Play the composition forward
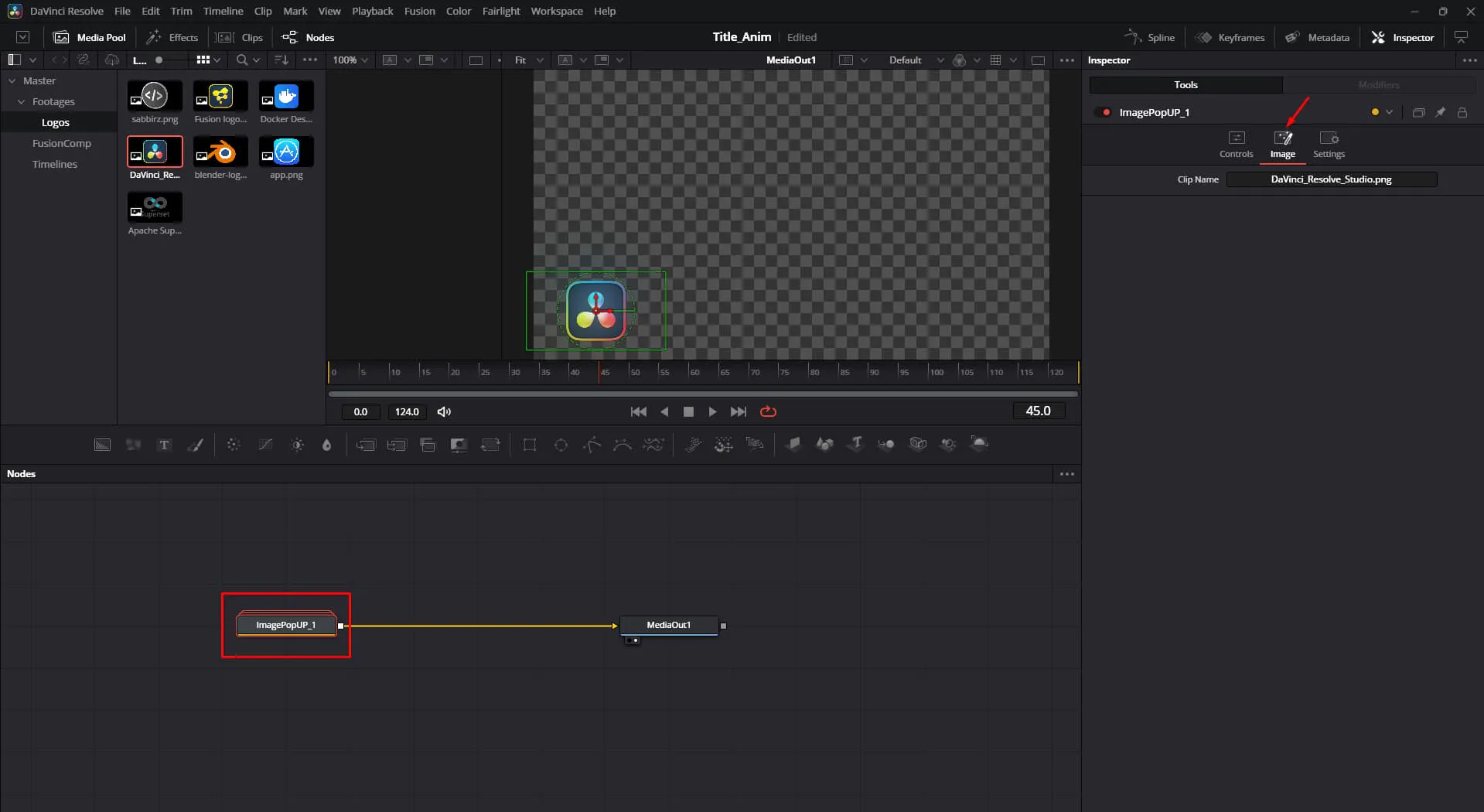 pyautogui.click(x=712, y=411)
